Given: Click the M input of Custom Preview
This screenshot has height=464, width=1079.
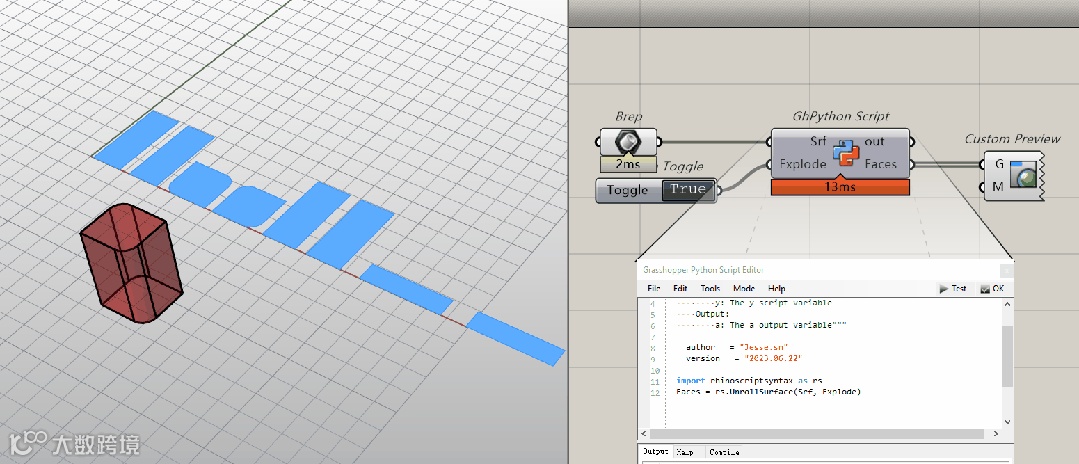Looking at the screenshot, I should point(998,187).
